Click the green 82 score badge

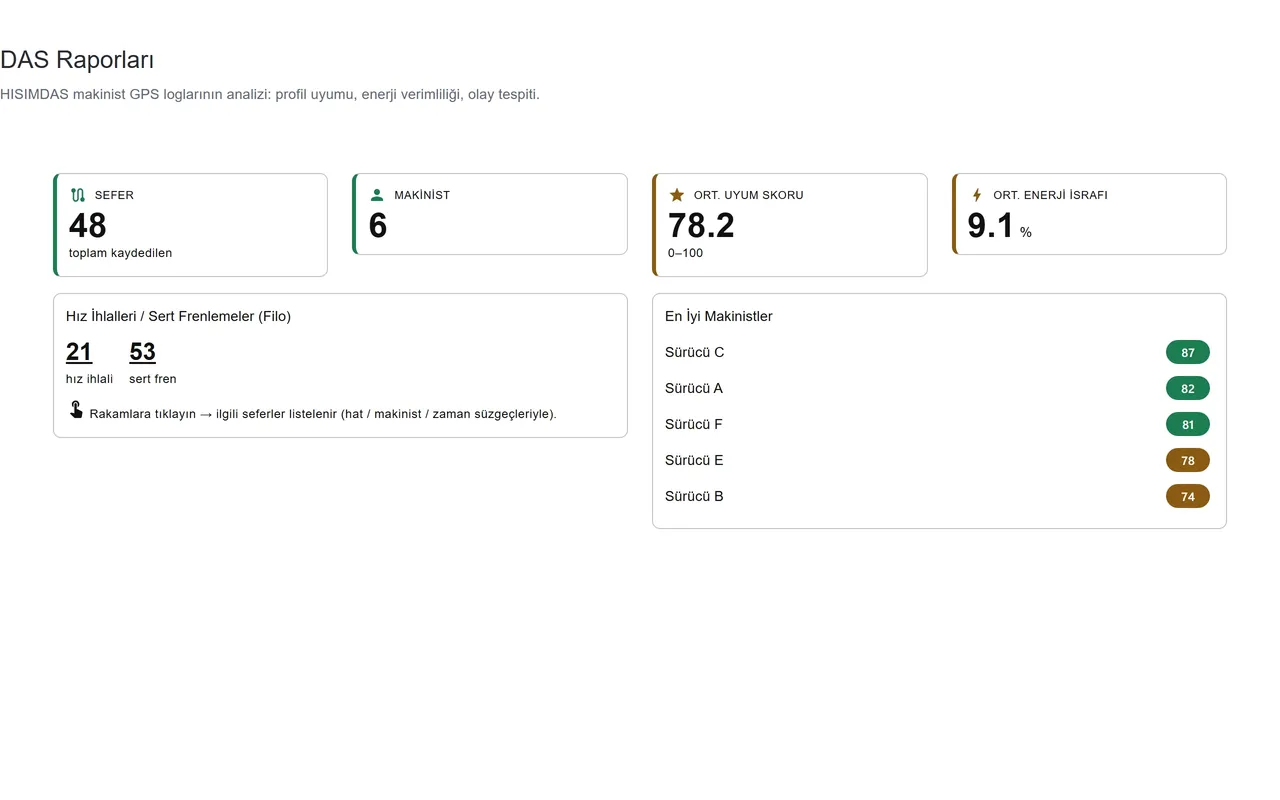tap(1188, 388)
